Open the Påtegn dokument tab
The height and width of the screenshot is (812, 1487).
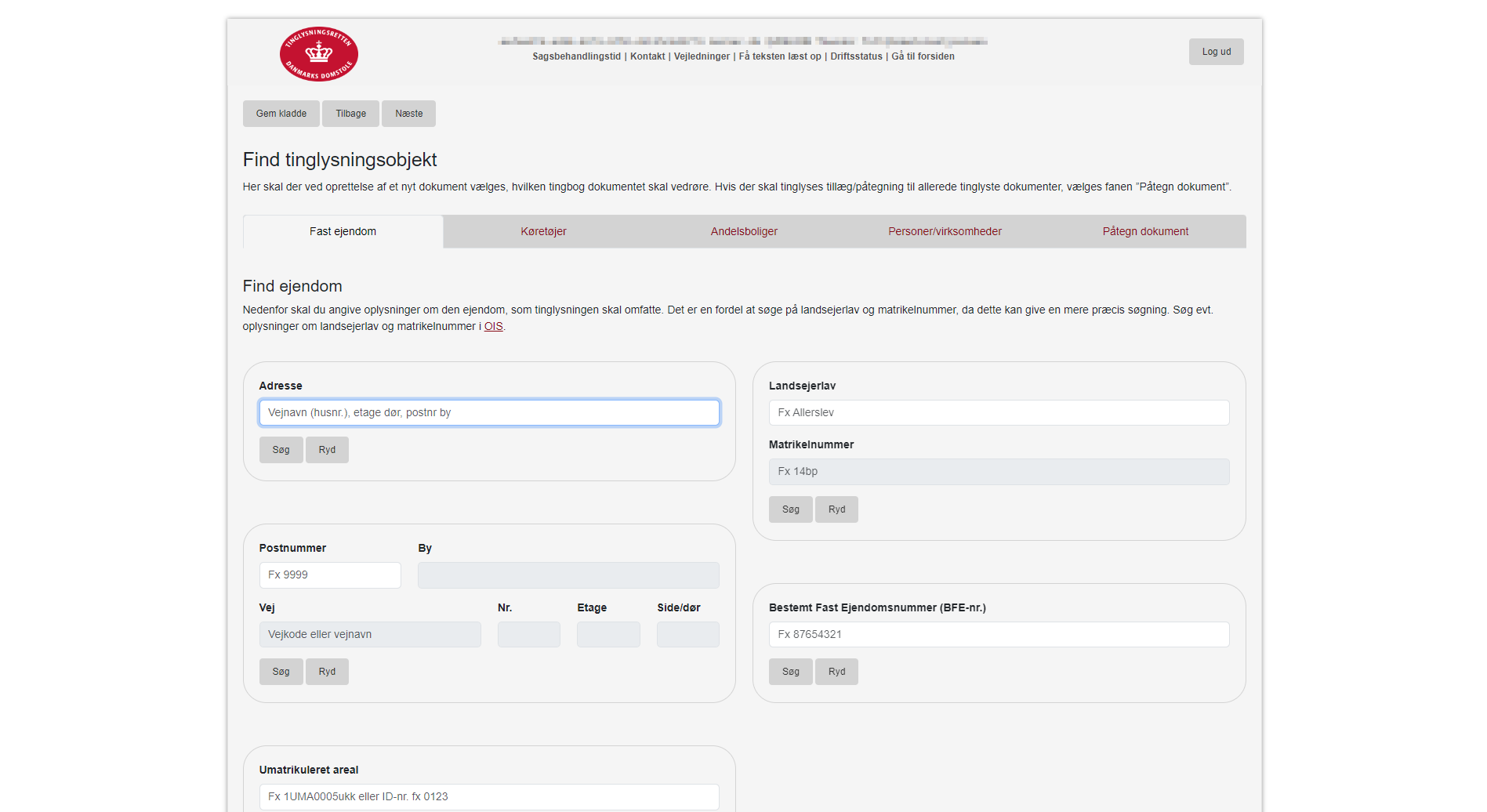(x=1145, y=231)
